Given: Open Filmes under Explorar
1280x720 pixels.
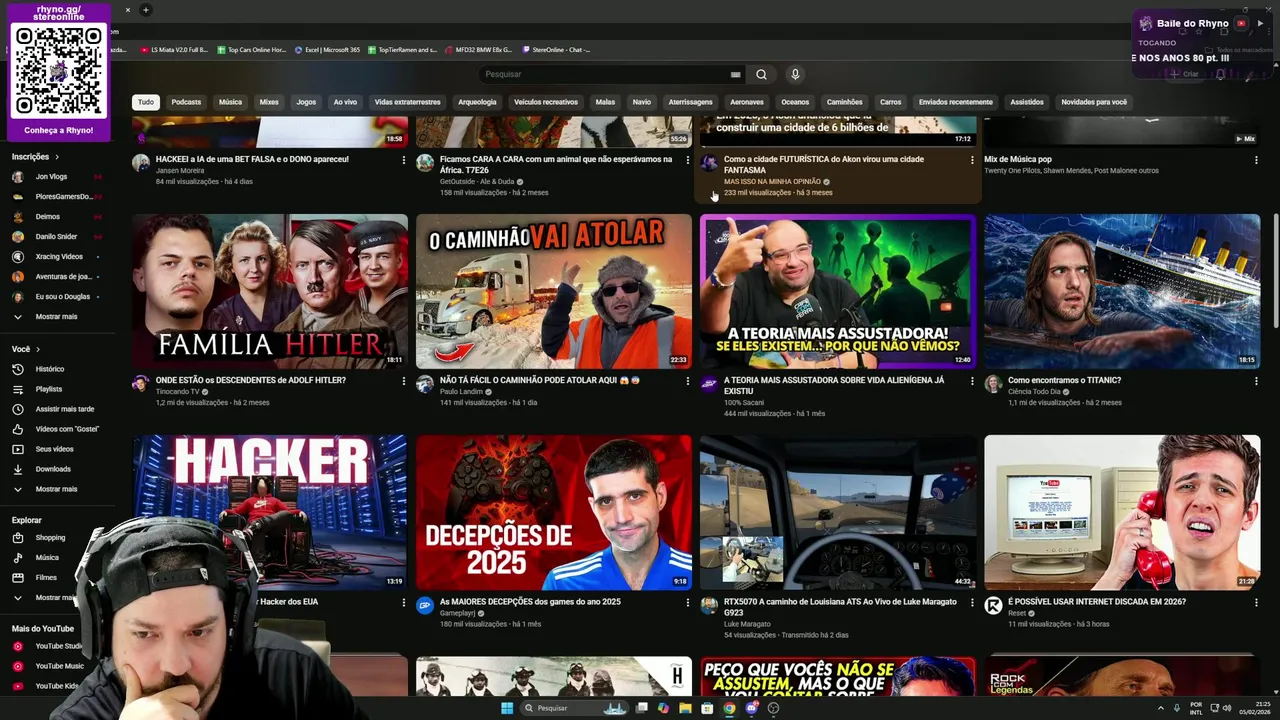Looking at the screenshot, I should click(46, 578).
